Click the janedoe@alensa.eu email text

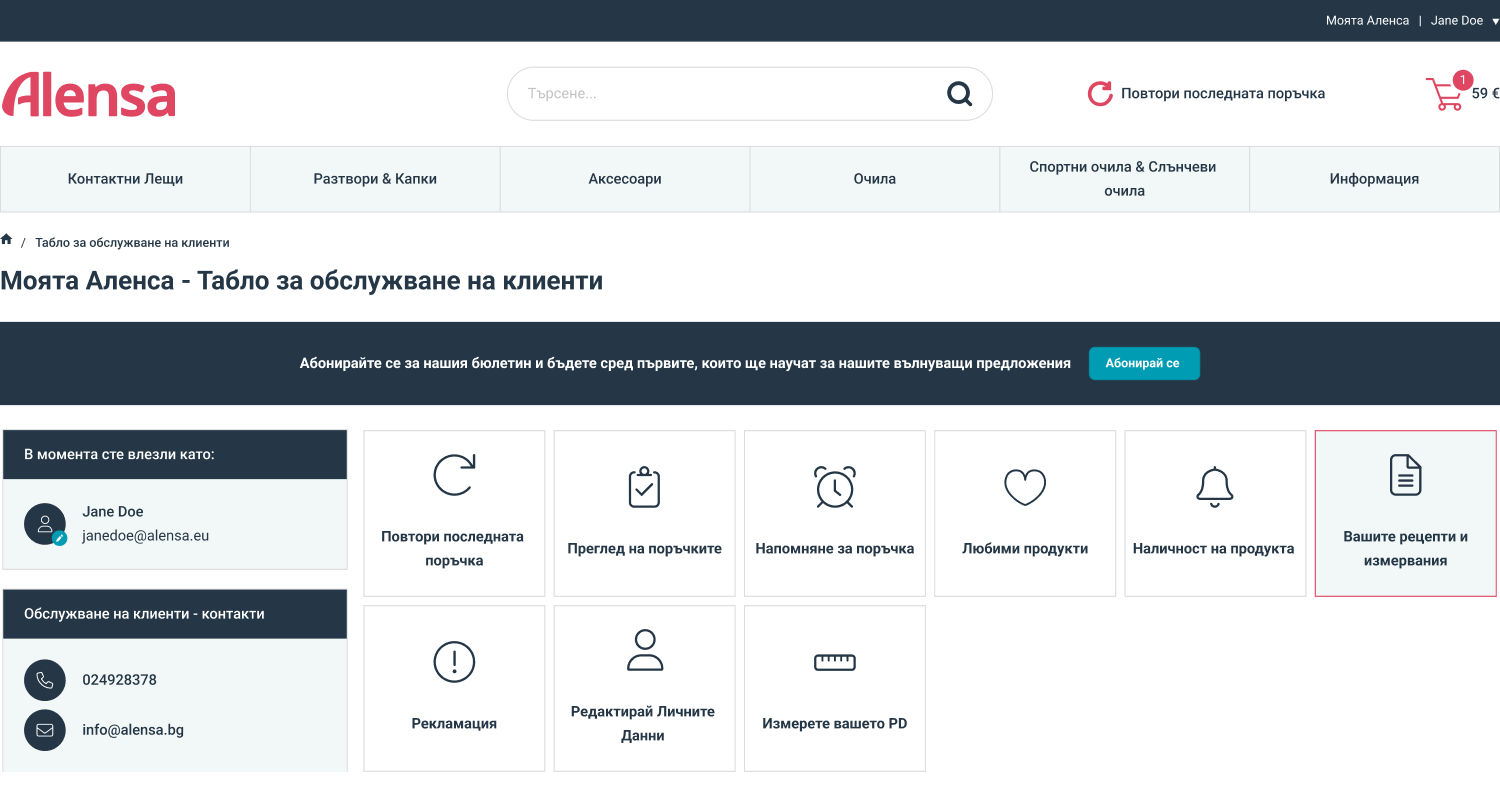(x=145, y=536)
